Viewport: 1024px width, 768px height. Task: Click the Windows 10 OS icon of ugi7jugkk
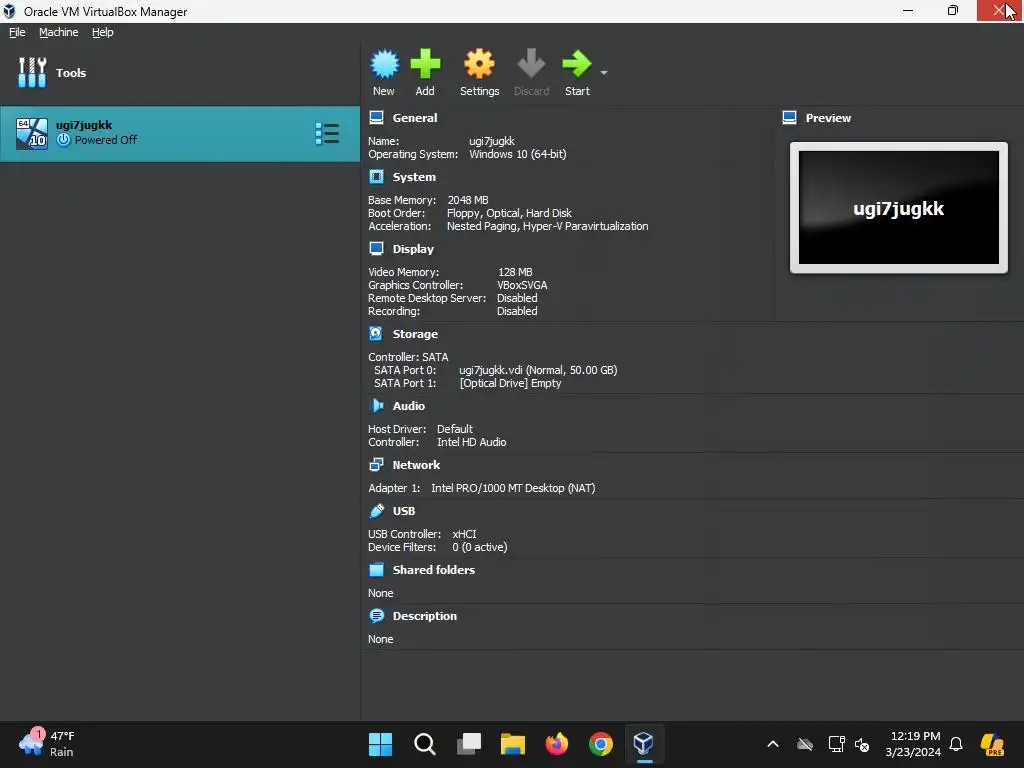click(32, 133)
